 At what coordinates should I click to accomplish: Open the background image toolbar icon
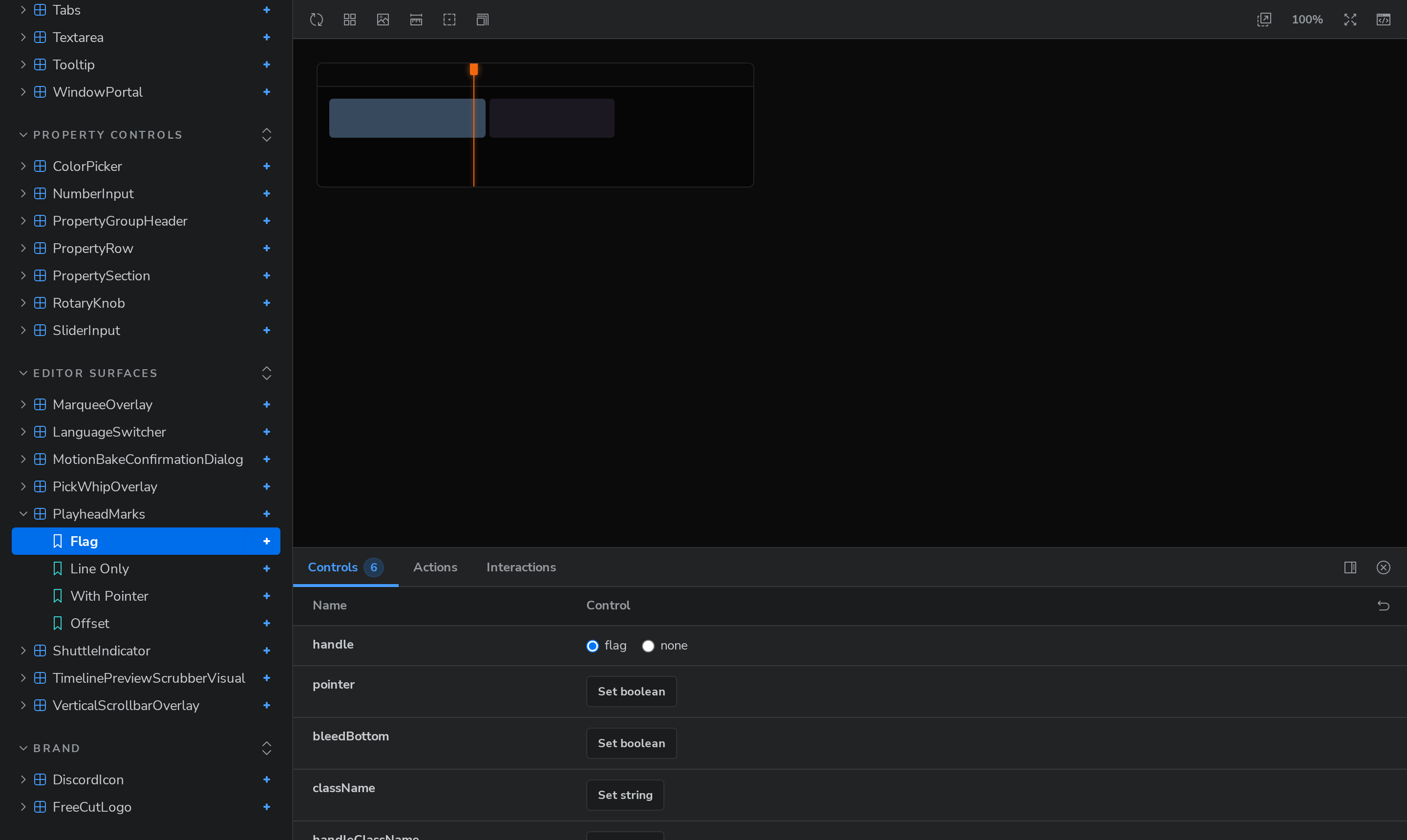(x=383, y=20)
